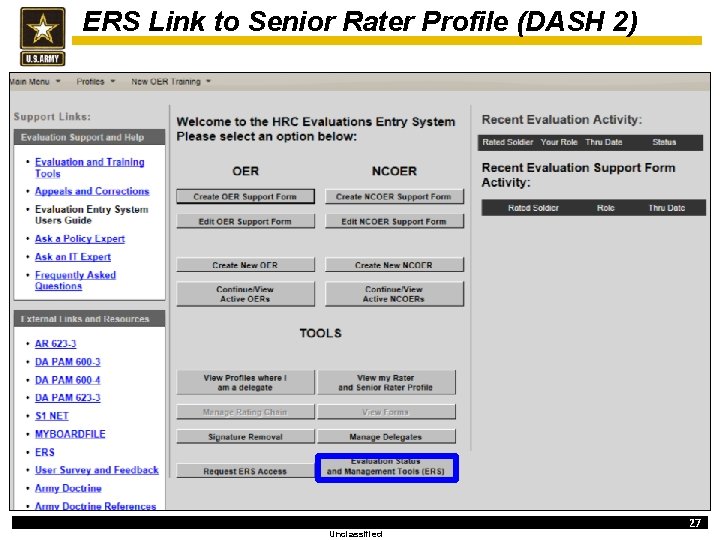Open the Army Doctrine link
The width and height of the screenshot is (720, 540).
coord(68,488)
